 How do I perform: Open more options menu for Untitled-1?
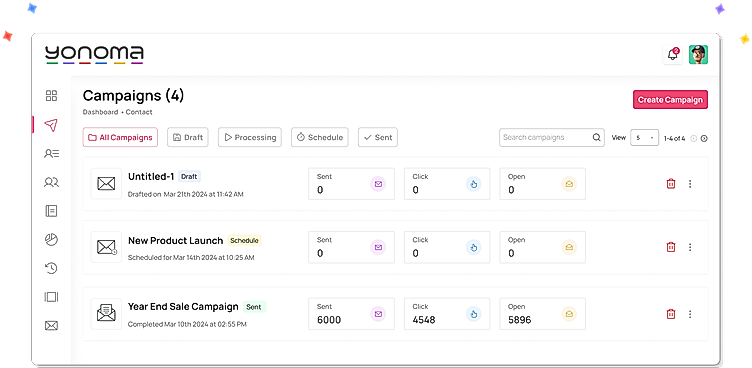(x=690, y=183)
